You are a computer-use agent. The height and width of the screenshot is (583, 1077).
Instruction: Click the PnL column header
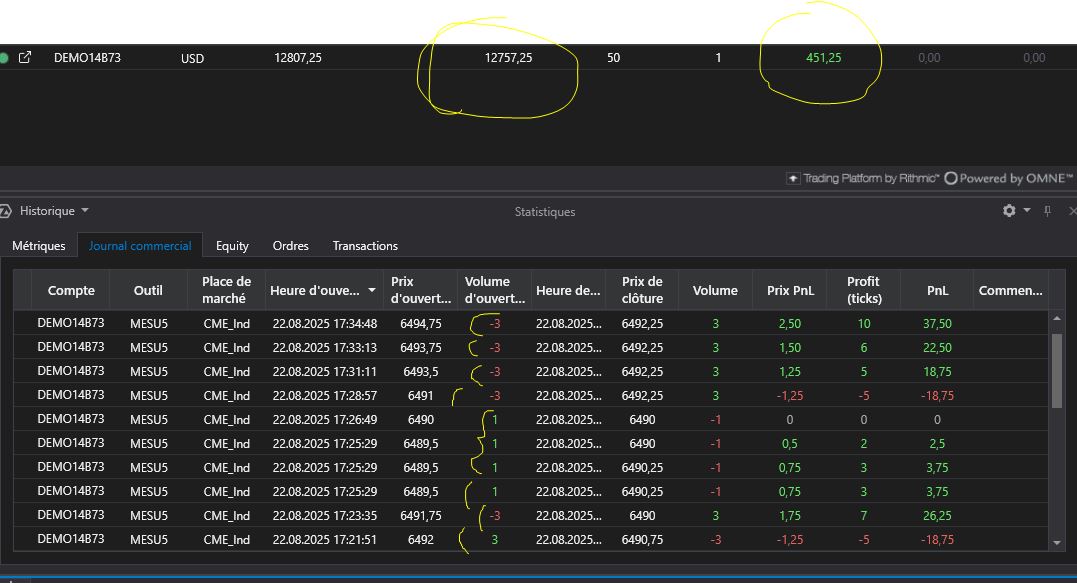coord(937,291)
